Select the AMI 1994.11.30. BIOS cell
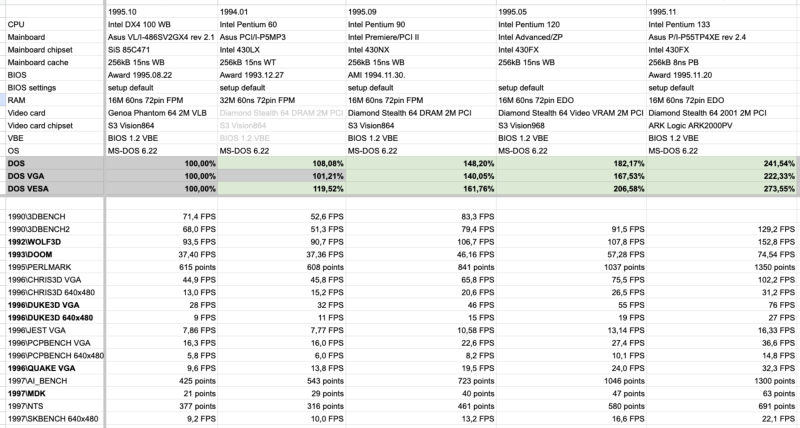Screen dimensions: 800x428 [381, 73]
